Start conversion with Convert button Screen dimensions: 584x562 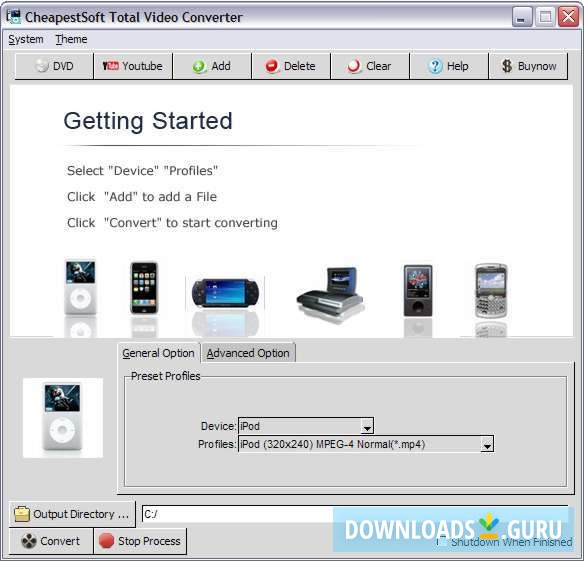51,541
